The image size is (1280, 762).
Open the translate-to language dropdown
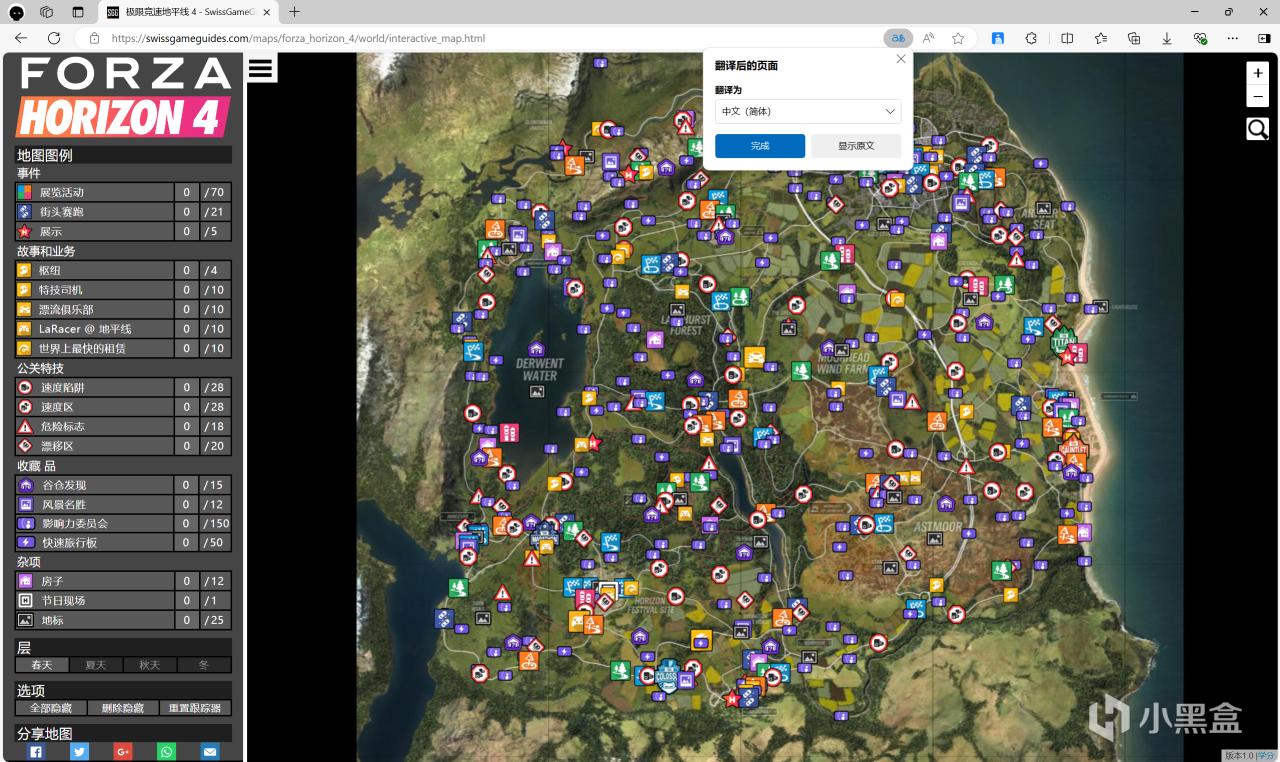point(808,111)
